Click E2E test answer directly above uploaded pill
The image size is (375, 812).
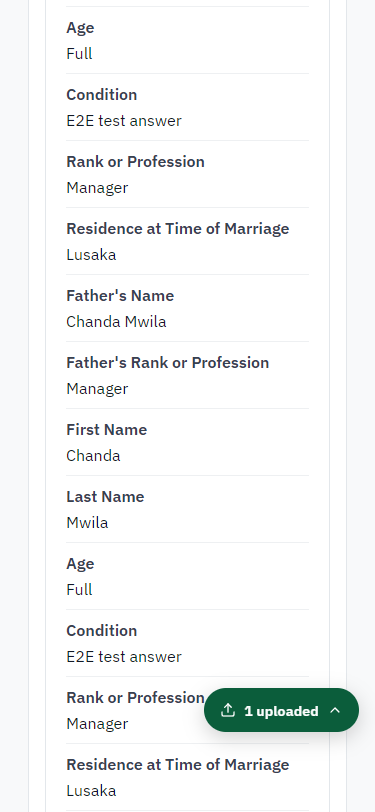[124, 657]
